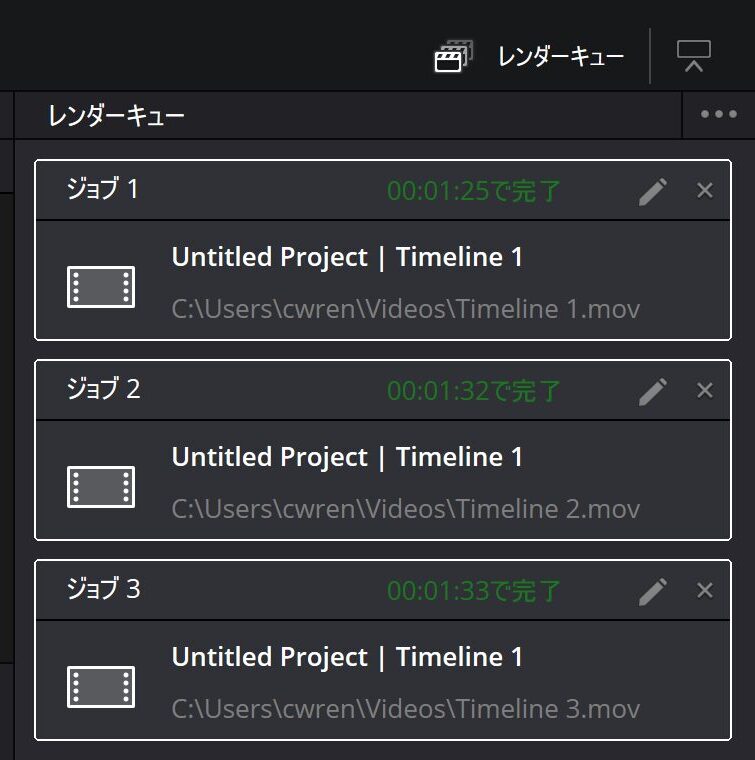Viewport: 755px width, 760px height.
Task: Edit ジョブ 1 with the pencil icon
Action: click(x=652, y=190)
